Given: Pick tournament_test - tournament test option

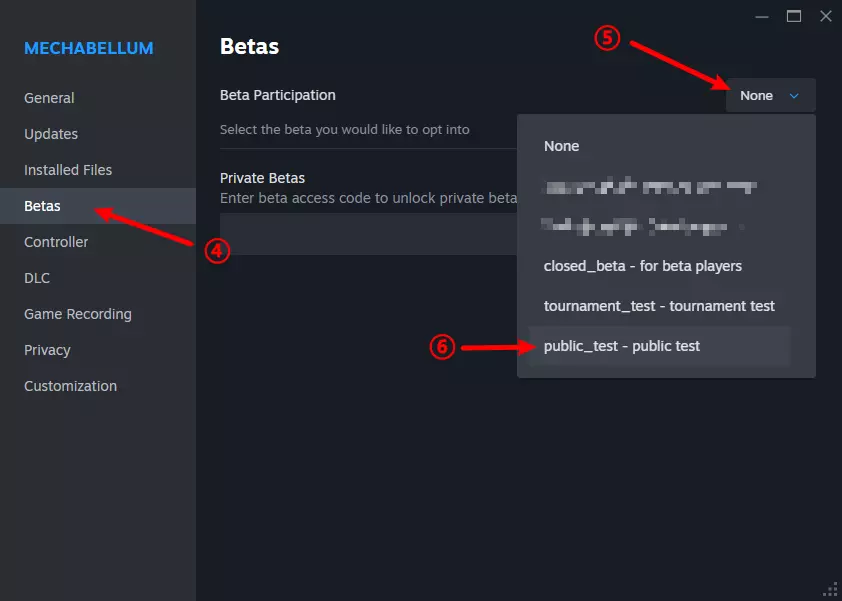Looking at the screenshot, I should pyautogui.click(x=659, y=306).
